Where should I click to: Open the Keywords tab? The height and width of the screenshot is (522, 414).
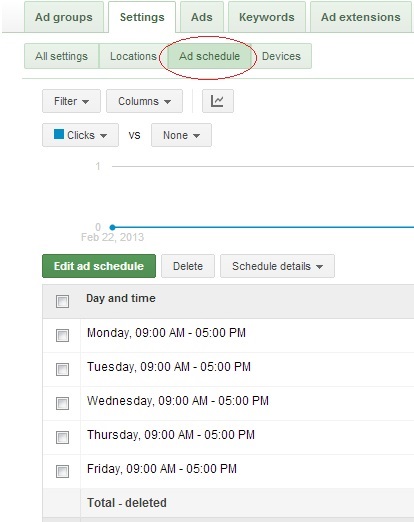[x=267, y=17]
